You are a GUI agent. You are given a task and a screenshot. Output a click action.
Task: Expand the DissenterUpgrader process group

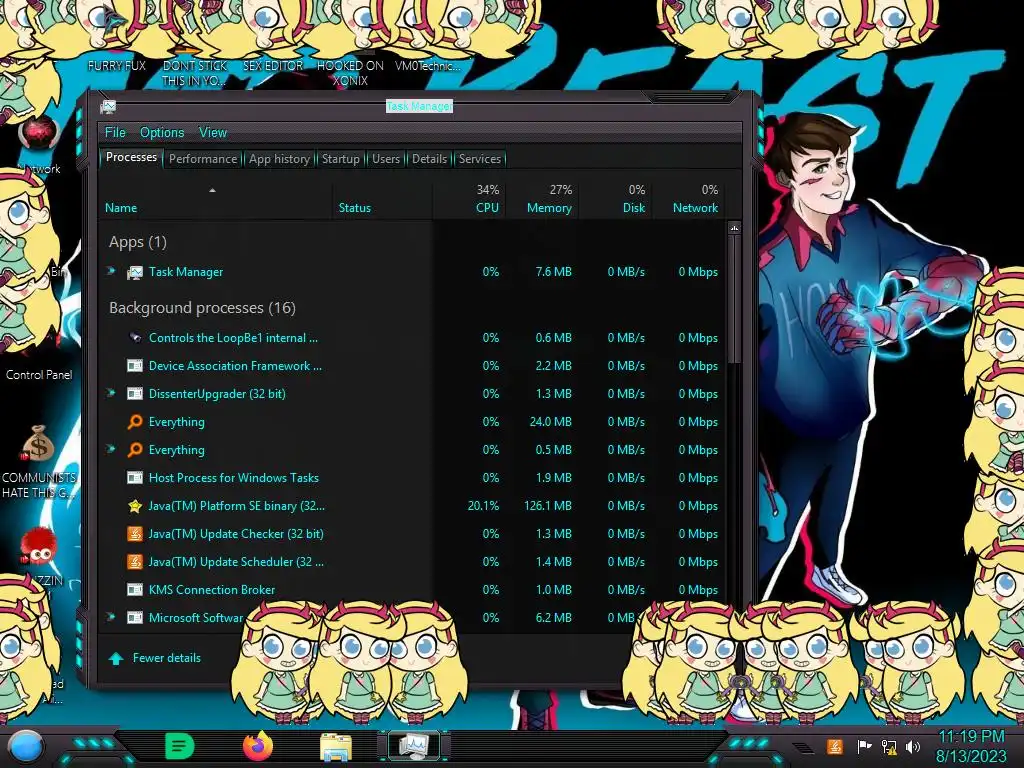click(x=111, y=393)
